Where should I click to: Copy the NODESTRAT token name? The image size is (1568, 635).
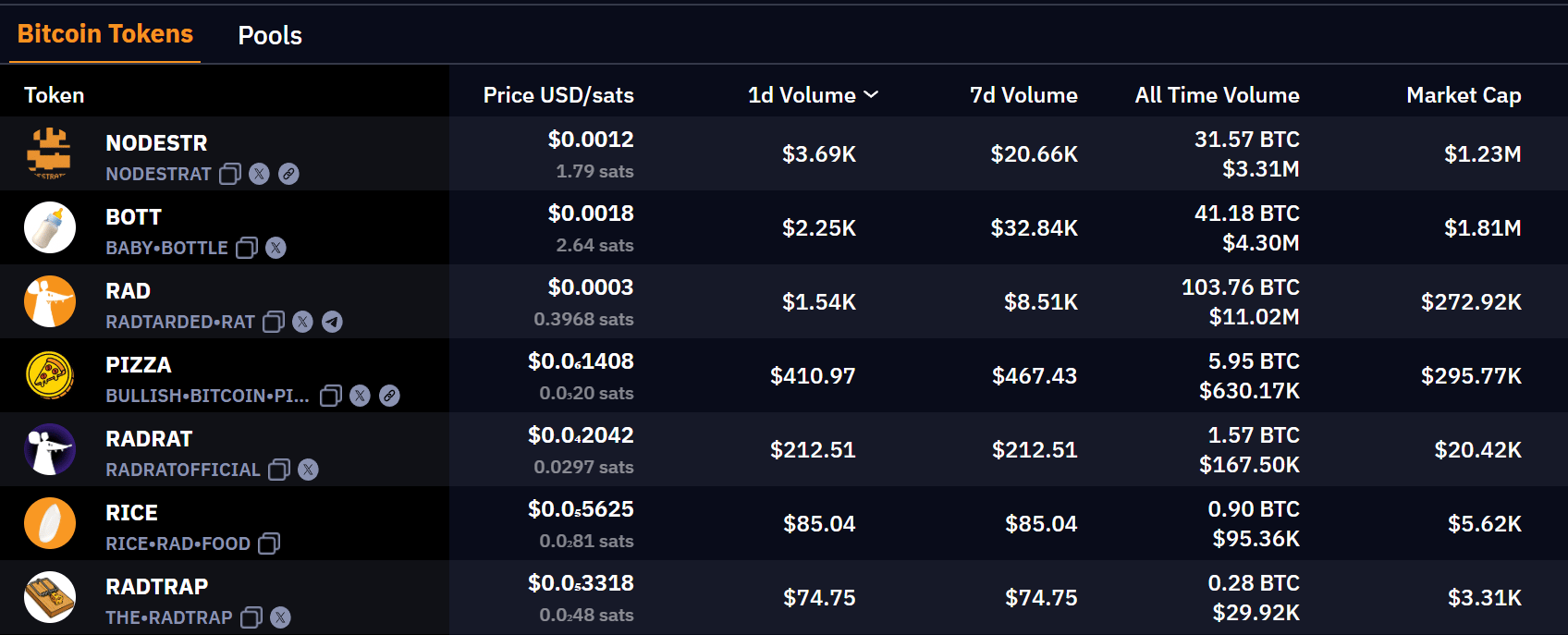pyautogui.click(x=230, y=174)
